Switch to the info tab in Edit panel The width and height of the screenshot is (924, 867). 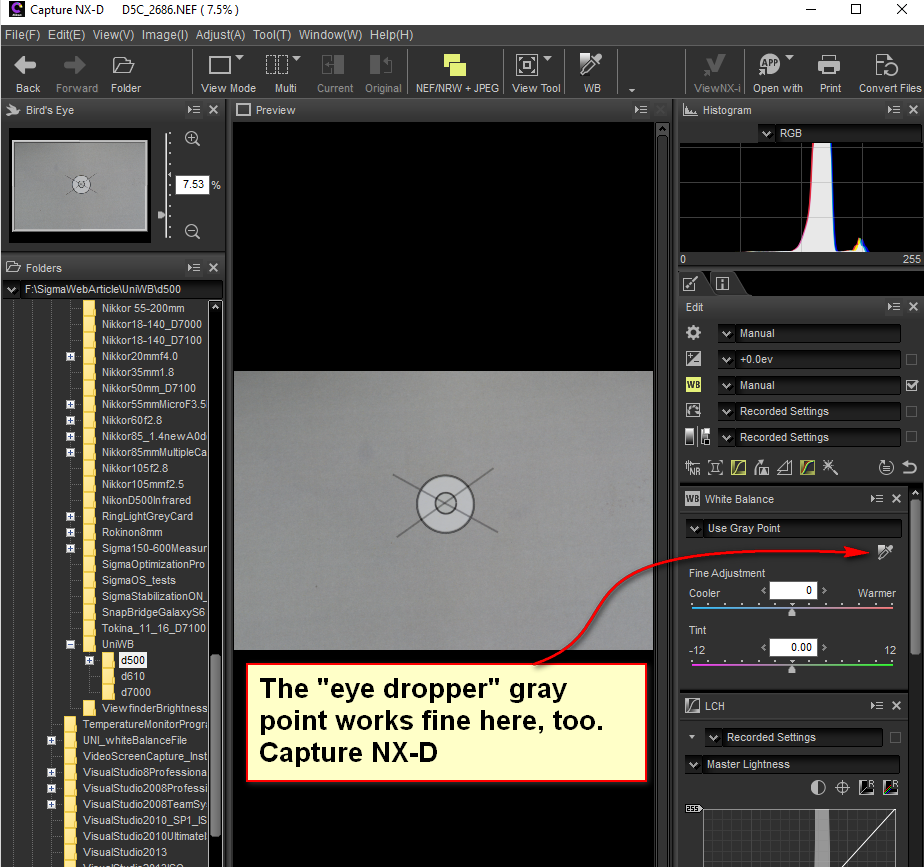point(722,284)
